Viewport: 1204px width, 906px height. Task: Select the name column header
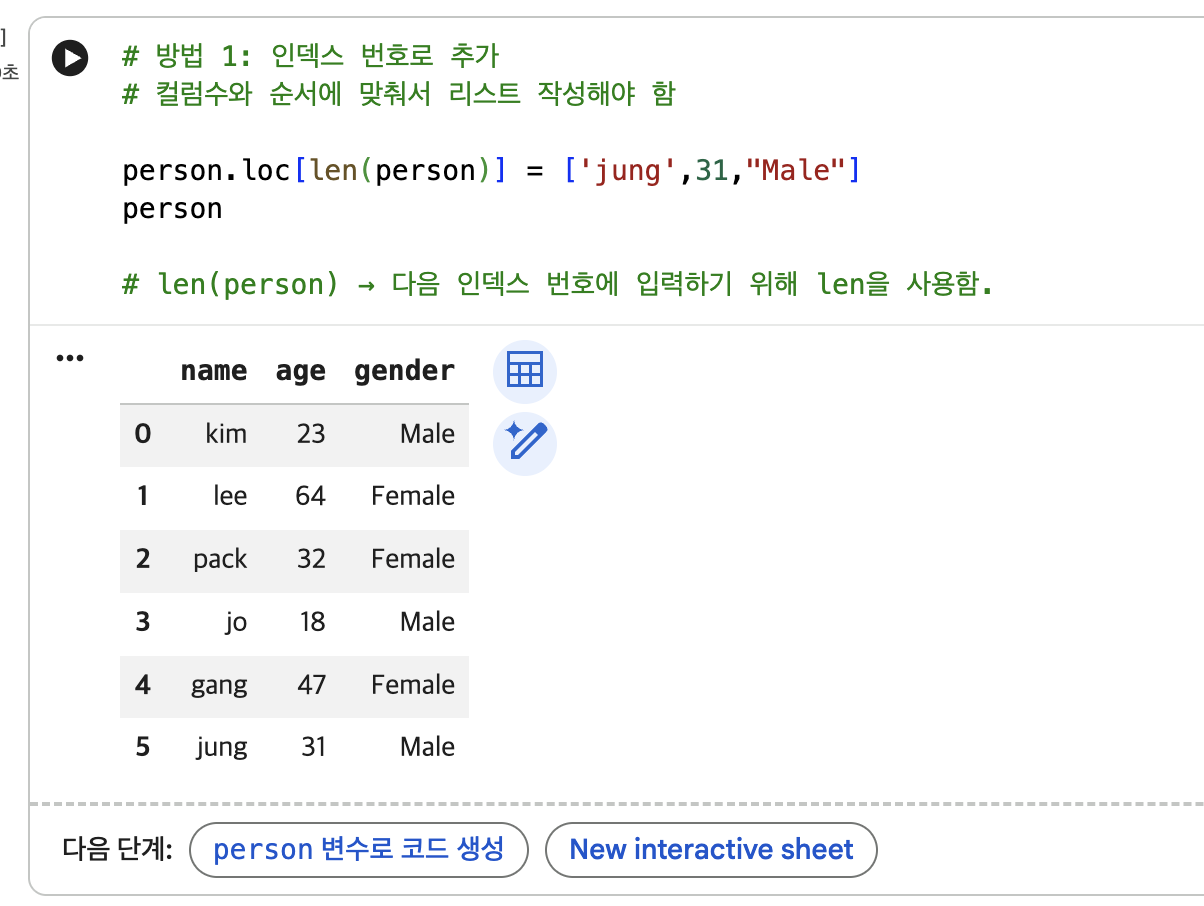click(213, 371)
